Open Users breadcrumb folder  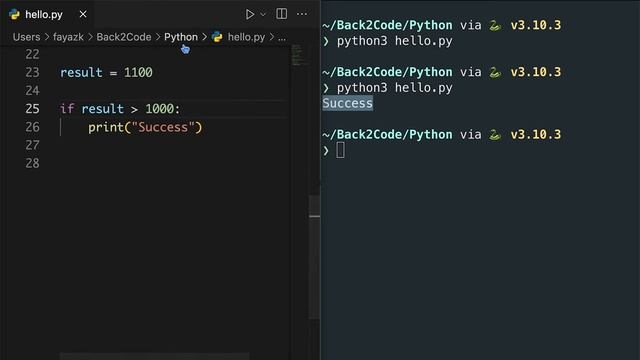(x=27, y=37)
